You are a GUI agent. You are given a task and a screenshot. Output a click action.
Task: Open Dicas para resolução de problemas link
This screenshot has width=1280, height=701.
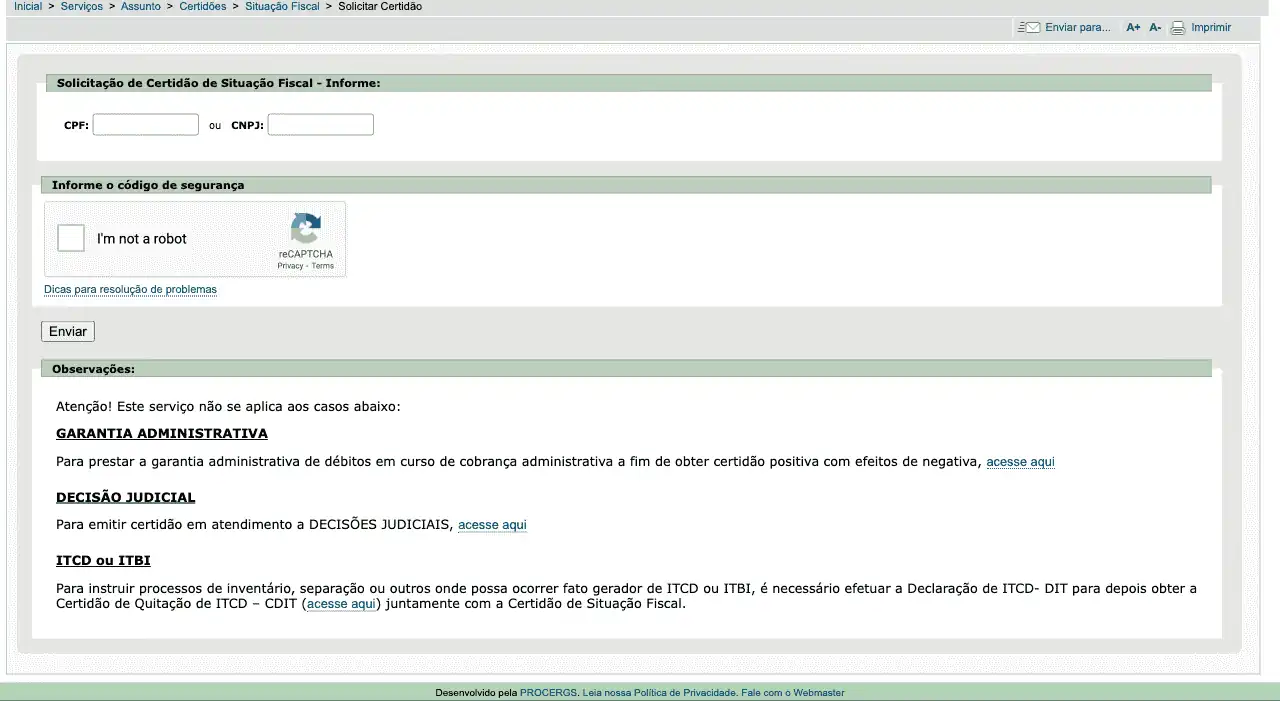point(130,290)
